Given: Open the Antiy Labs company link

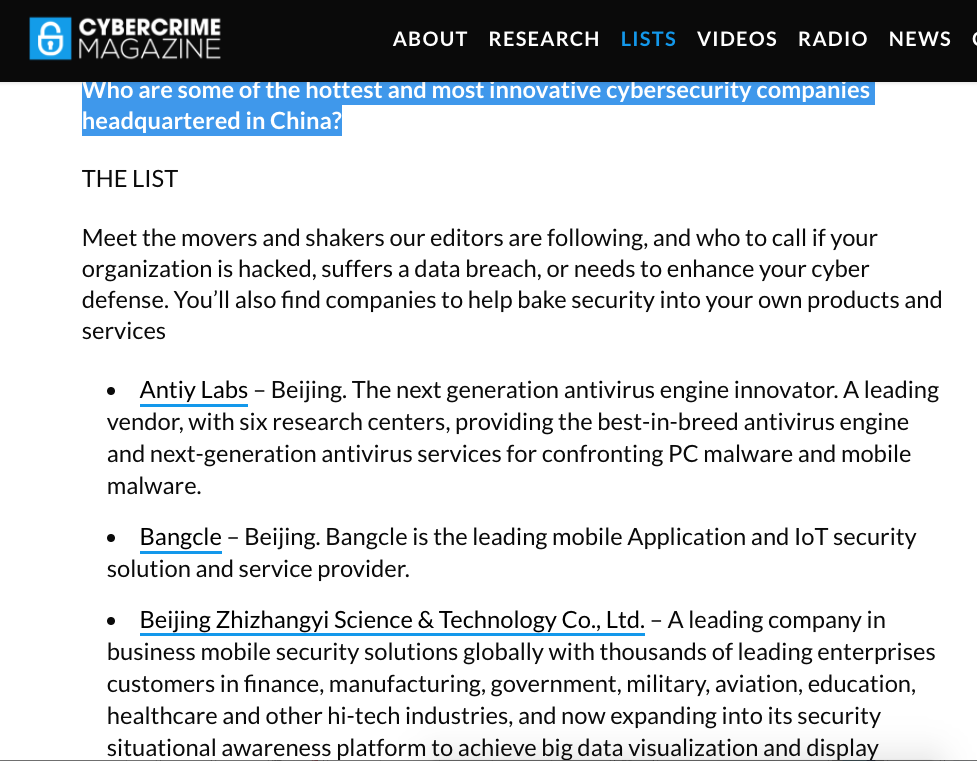Looking at the screenshot, I should pyautogui.click(x=194, y=391).
